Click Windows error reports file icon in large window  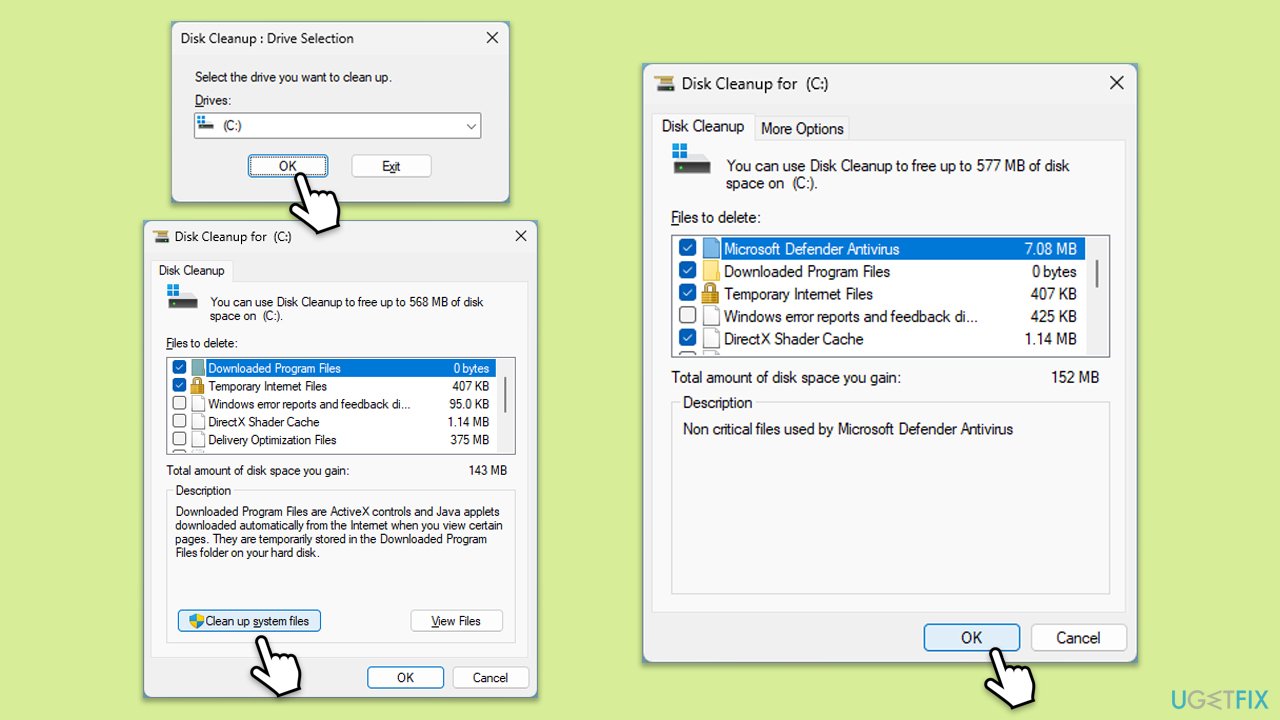tap(711, 316)
